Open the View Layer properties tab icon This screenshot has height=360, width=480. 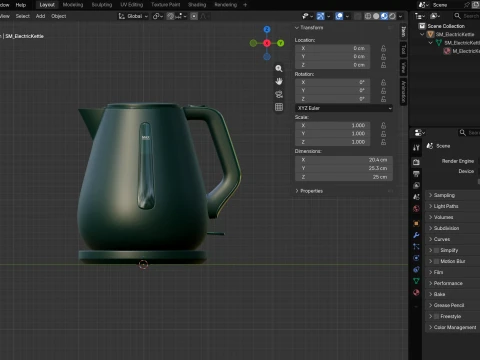click(x=416, y=185)
